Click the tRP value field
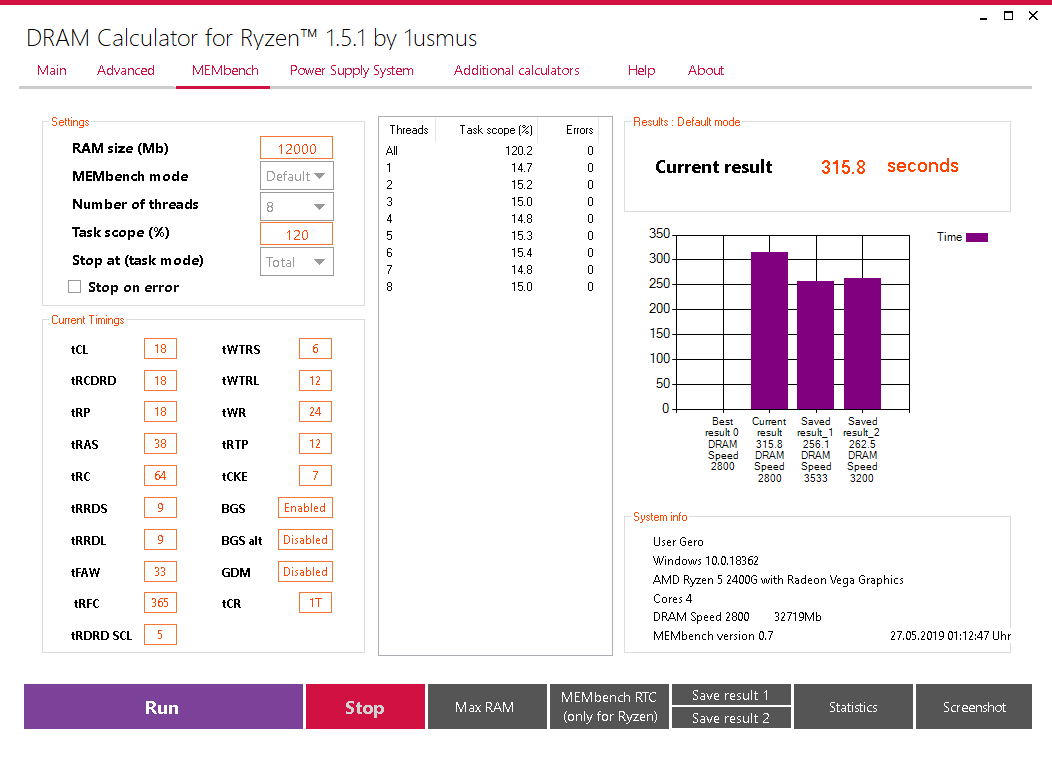Screen dimensions: 1052x771 coord(160,412)
